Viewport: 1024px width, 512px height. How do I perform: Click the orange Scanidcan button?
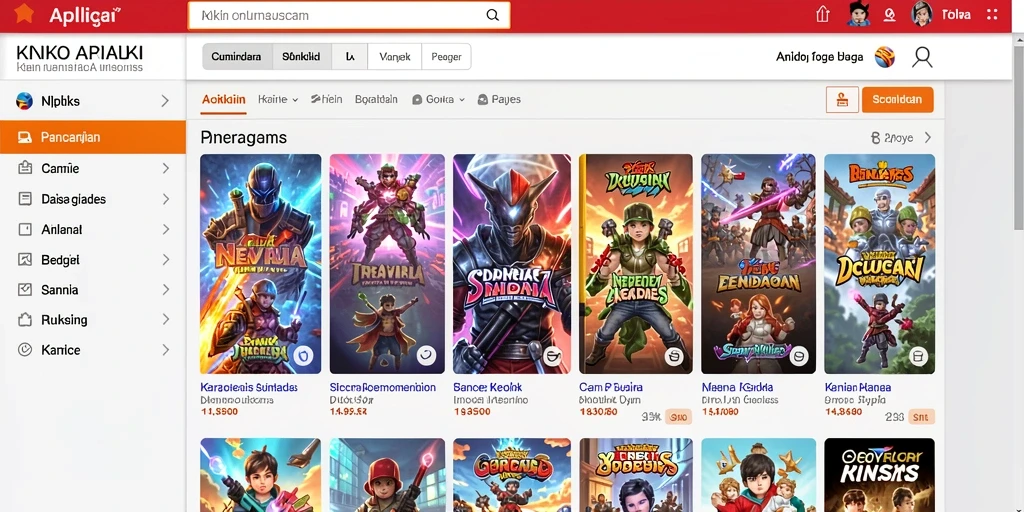tap(897, 100)
